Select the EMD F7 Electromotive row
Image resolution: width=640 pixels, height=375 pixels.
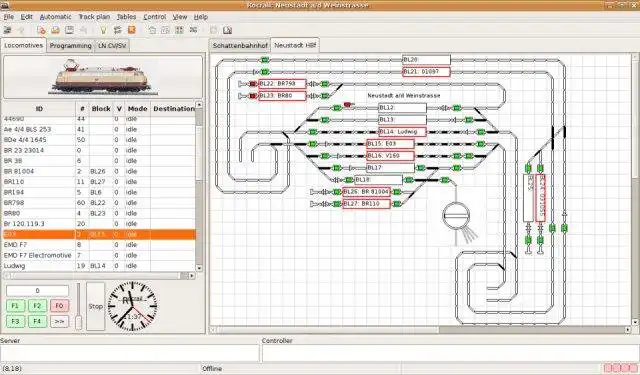(99, 255)
